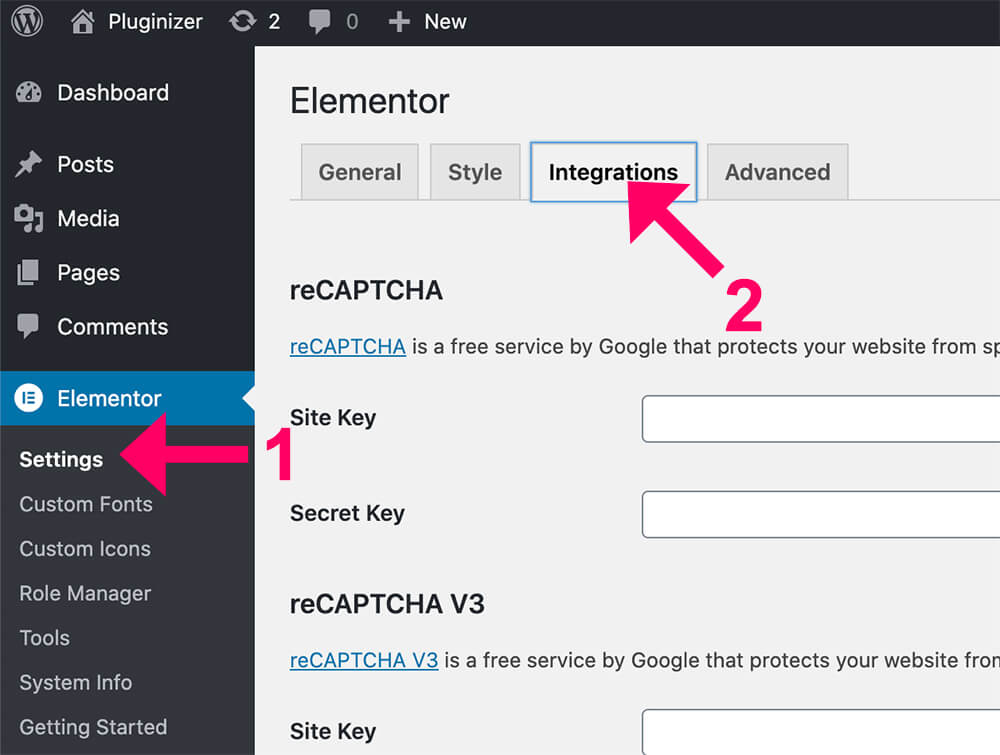Click the reCAPTCHA hyperlink

pyautogui.click(x=347, y=347)
